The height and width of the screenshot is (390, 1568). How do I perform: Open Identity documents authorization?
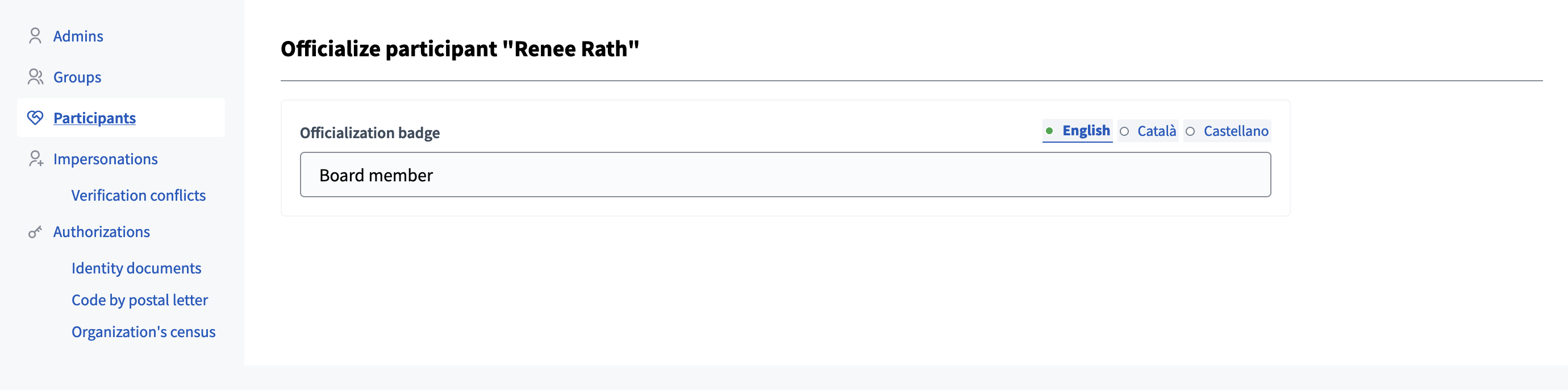pyautogui.click(x=136, y=269)
